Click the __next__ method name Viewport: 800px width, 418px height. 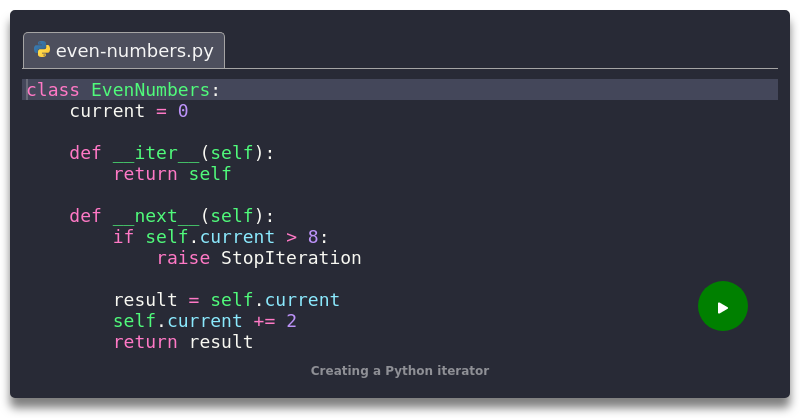tap(156, 216)
